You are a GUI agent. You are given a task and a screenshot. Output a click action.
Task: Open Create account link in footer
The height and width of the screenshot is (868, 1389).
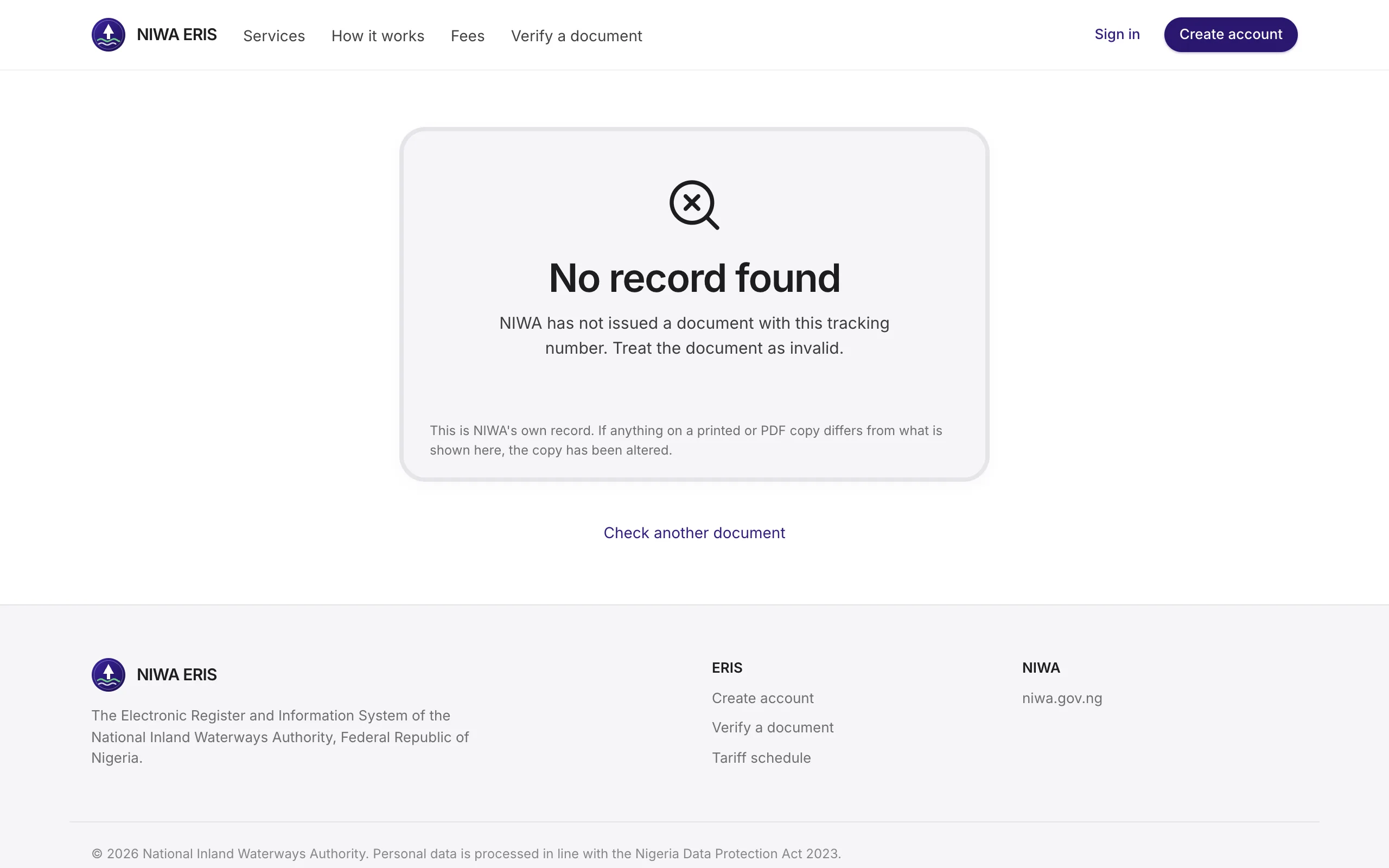coord(762,698)
